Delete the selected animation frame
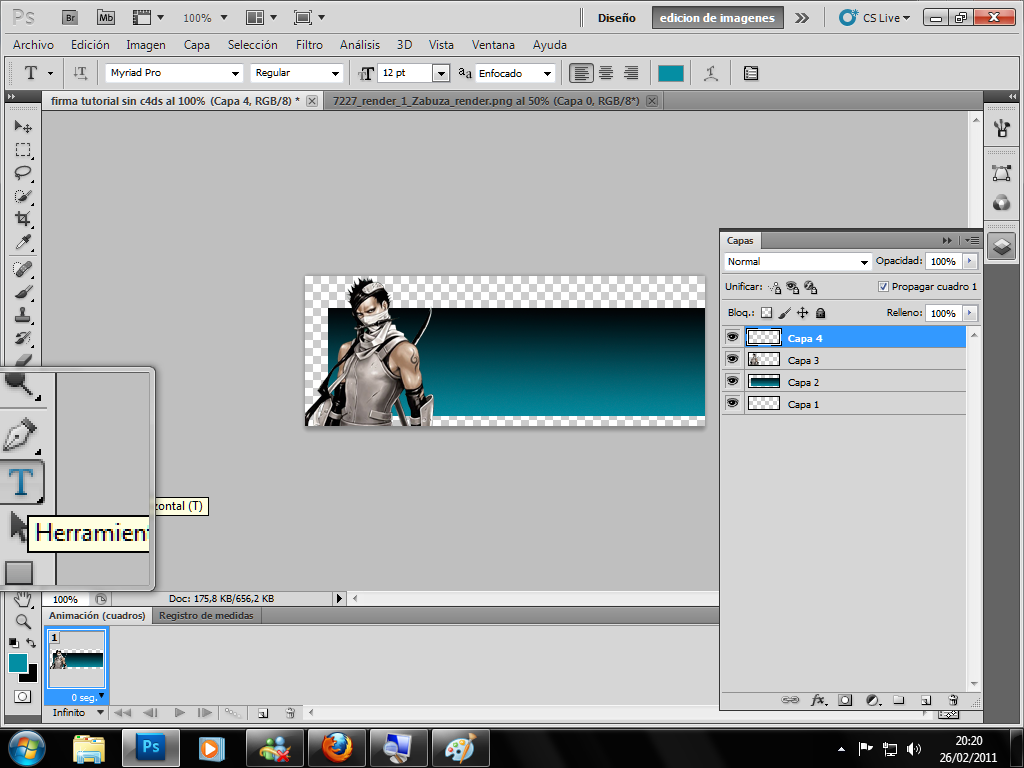The width and height of the screenshot is (1024, 768). [291, 713]
